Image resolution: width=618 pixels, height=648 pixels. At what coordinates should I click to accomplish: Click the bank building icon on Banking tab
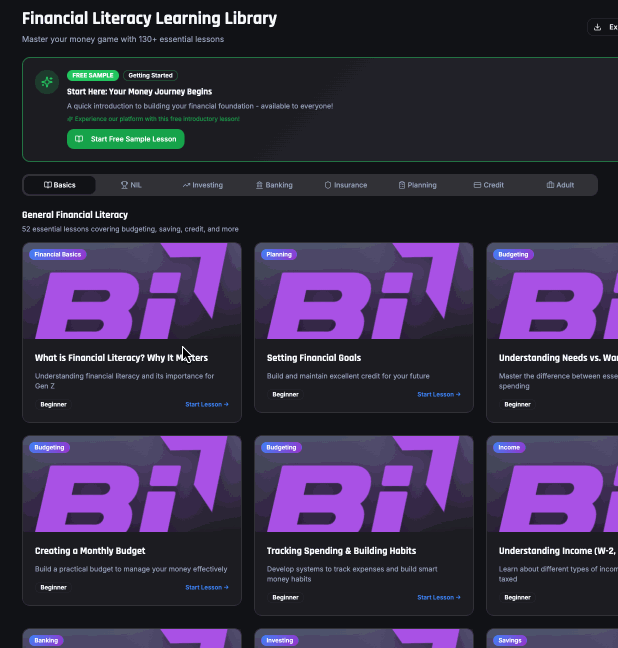(260, 185)
